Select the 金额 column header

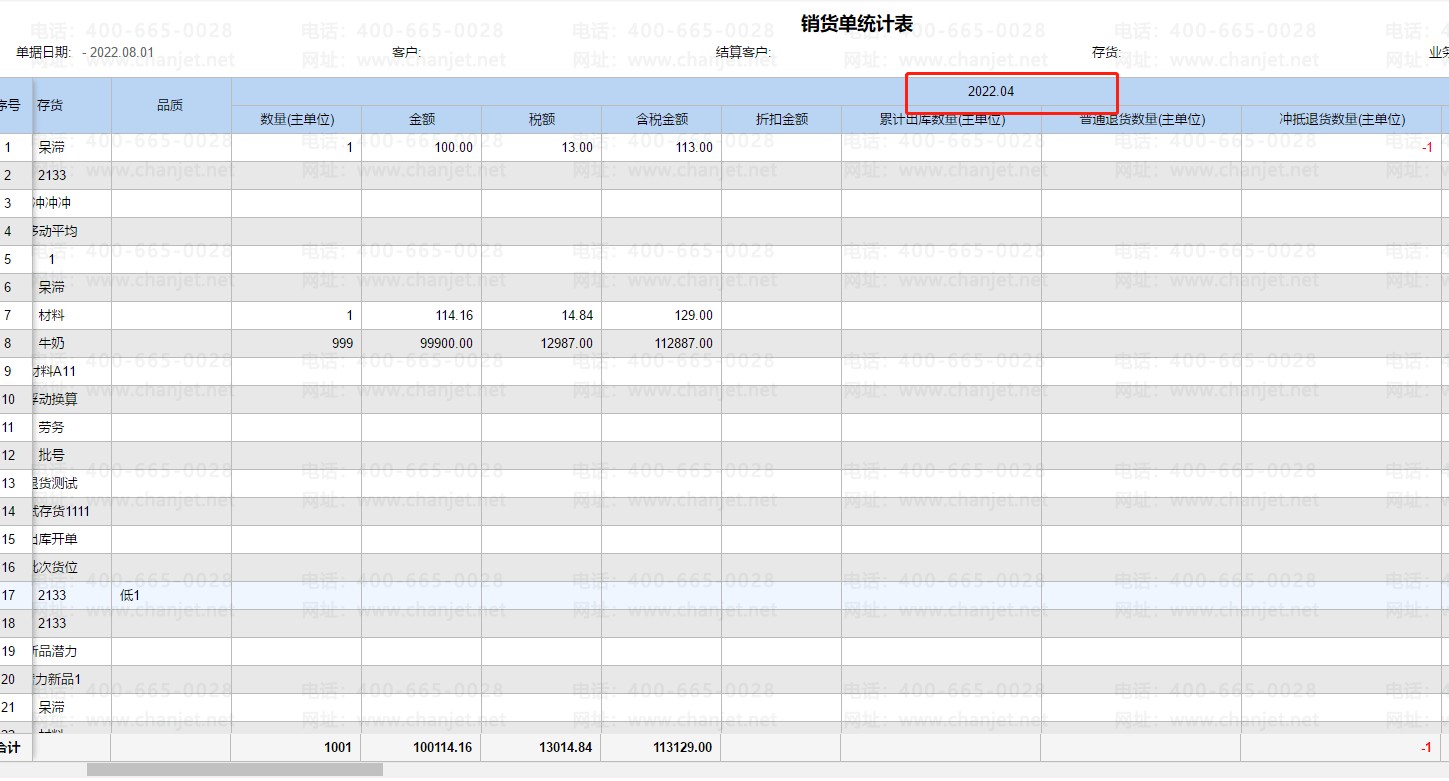pyautogui.click(x=421, y=119)
